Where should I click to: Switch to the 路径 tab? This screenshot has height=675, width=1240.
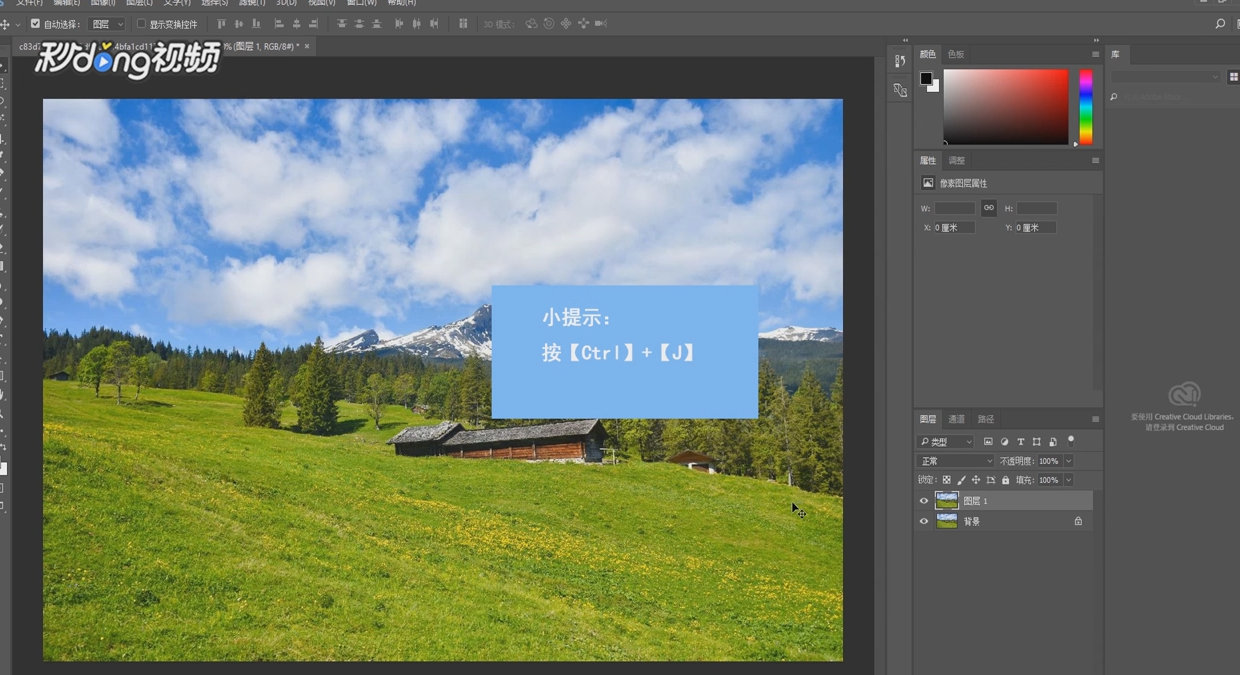click(986, 419)
